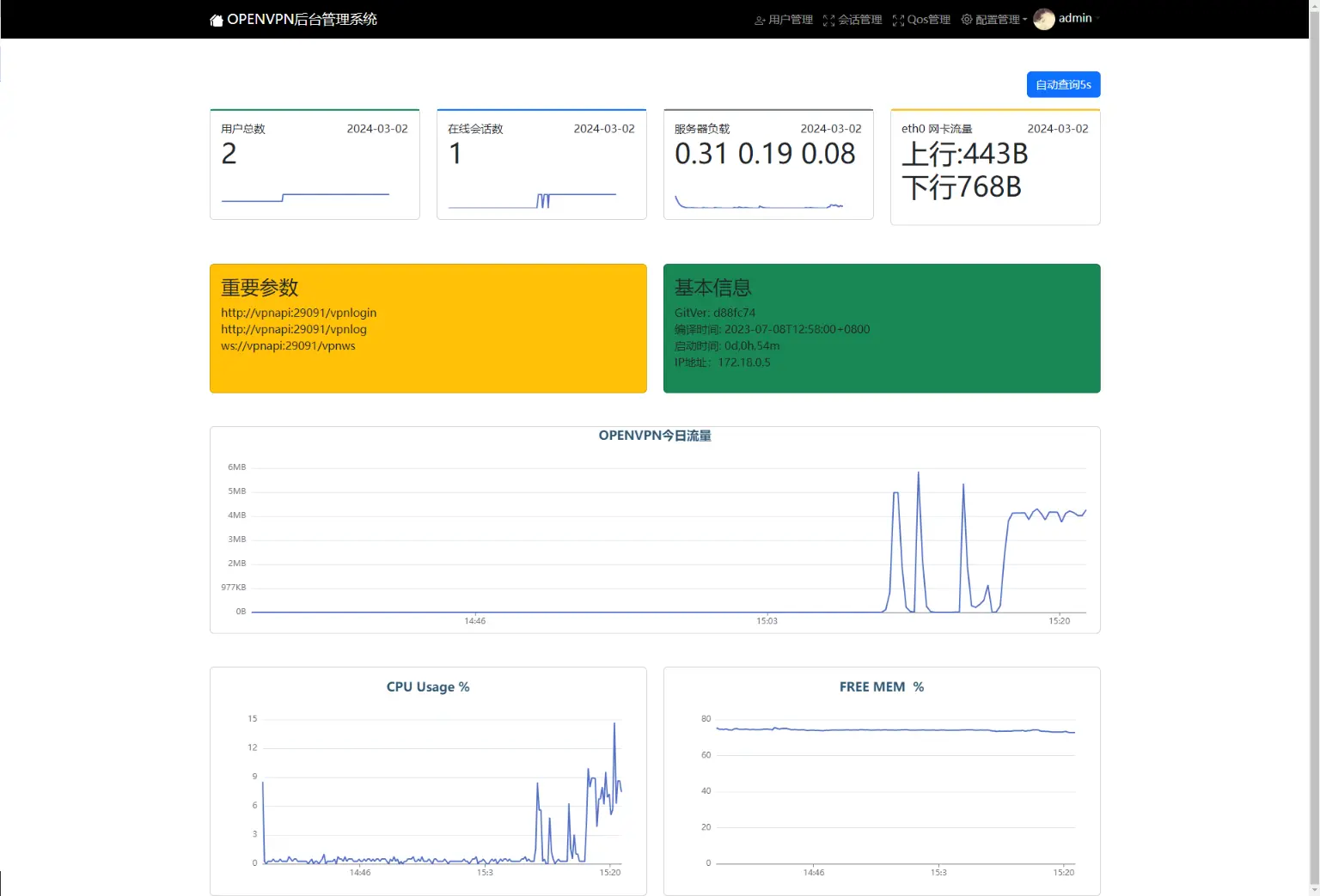
Task: Click the 用户总数 sparkline chart
Action: click(x=305, y=197)
